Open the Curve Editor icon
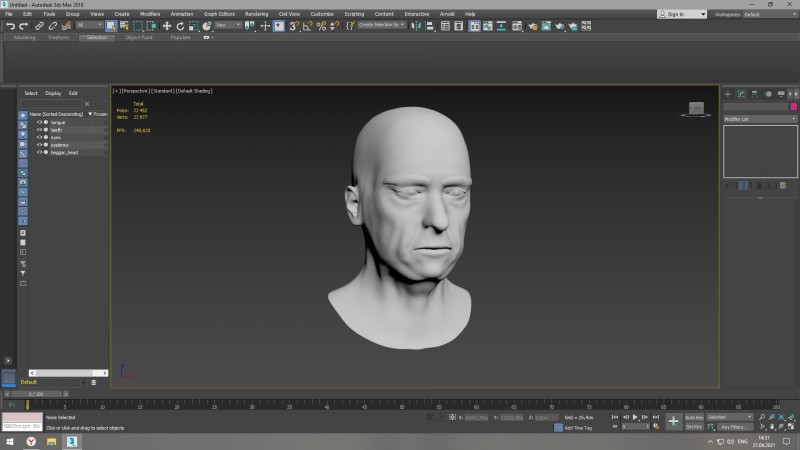The width and height of the screenshot is (800, 450). pos(488,26)
